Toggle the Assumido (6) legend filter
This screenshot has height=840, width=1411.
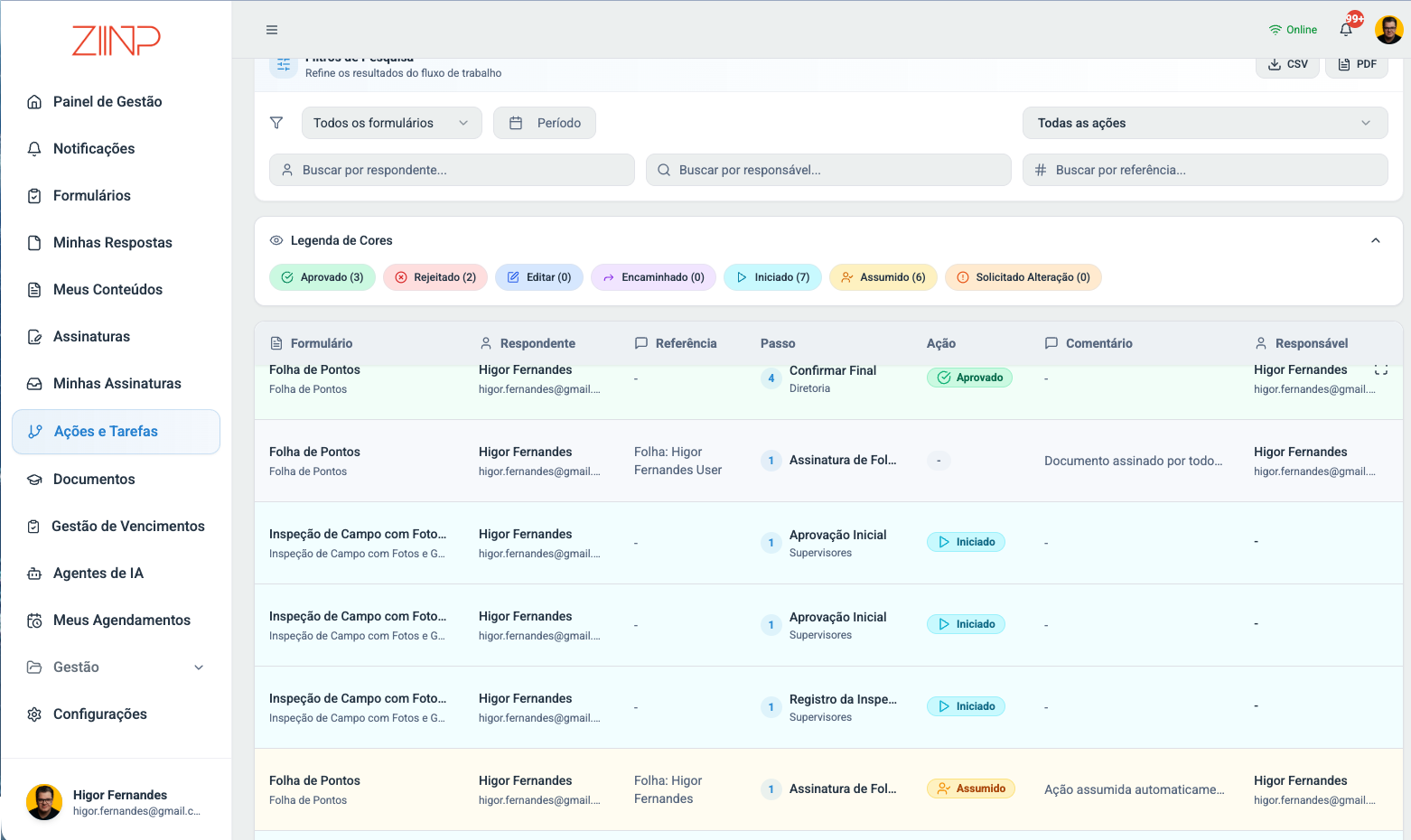(883, 277)
